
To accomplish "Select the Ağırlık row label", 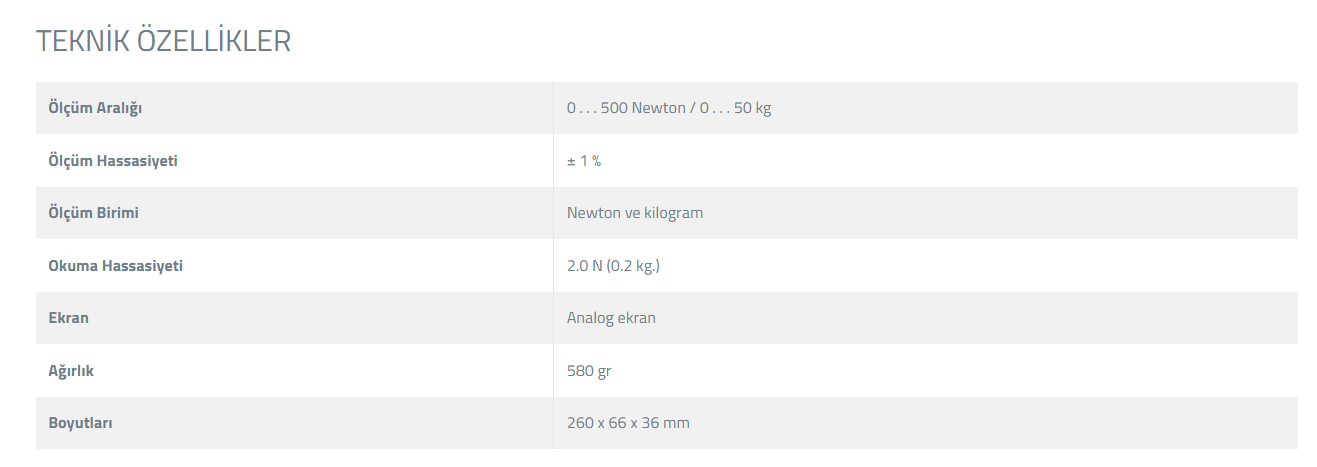I will (71, 371).
